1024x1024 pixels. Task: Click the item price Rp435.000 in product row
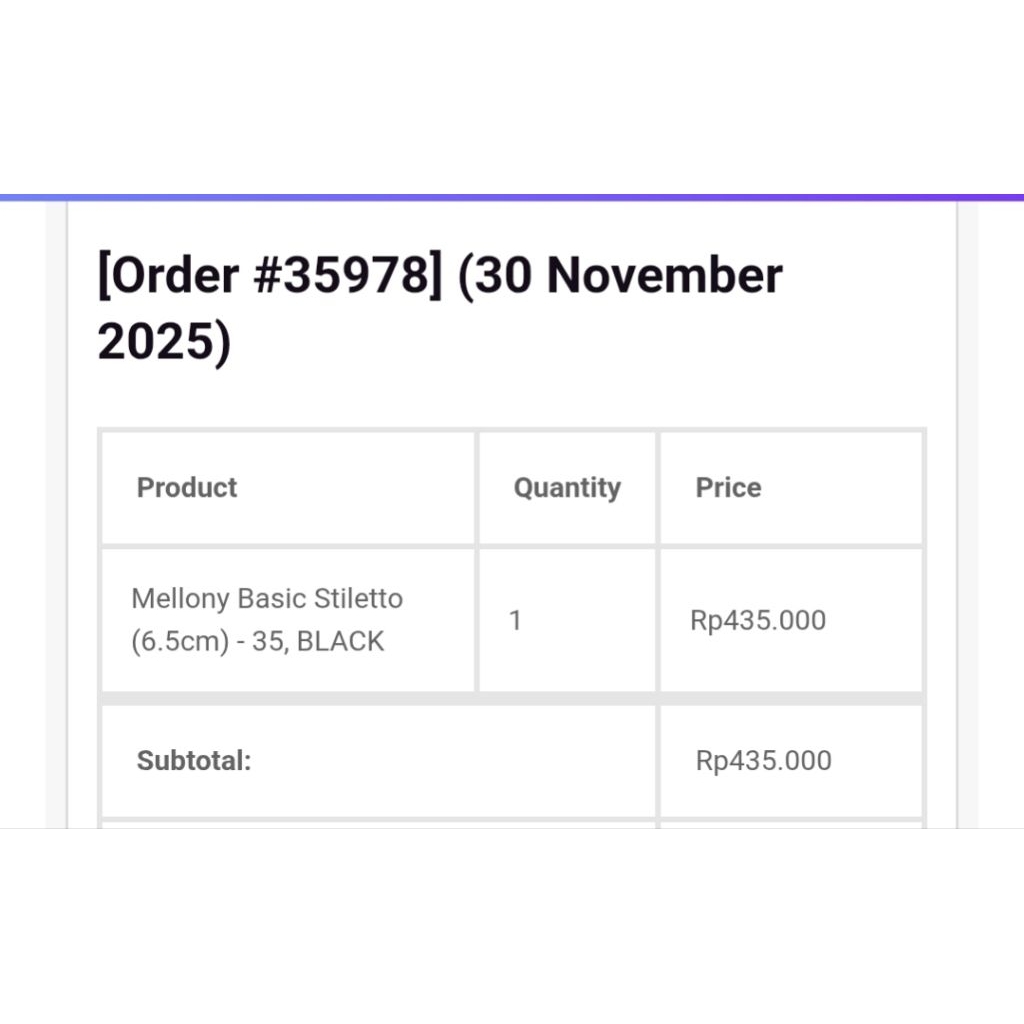click(758, 620)
